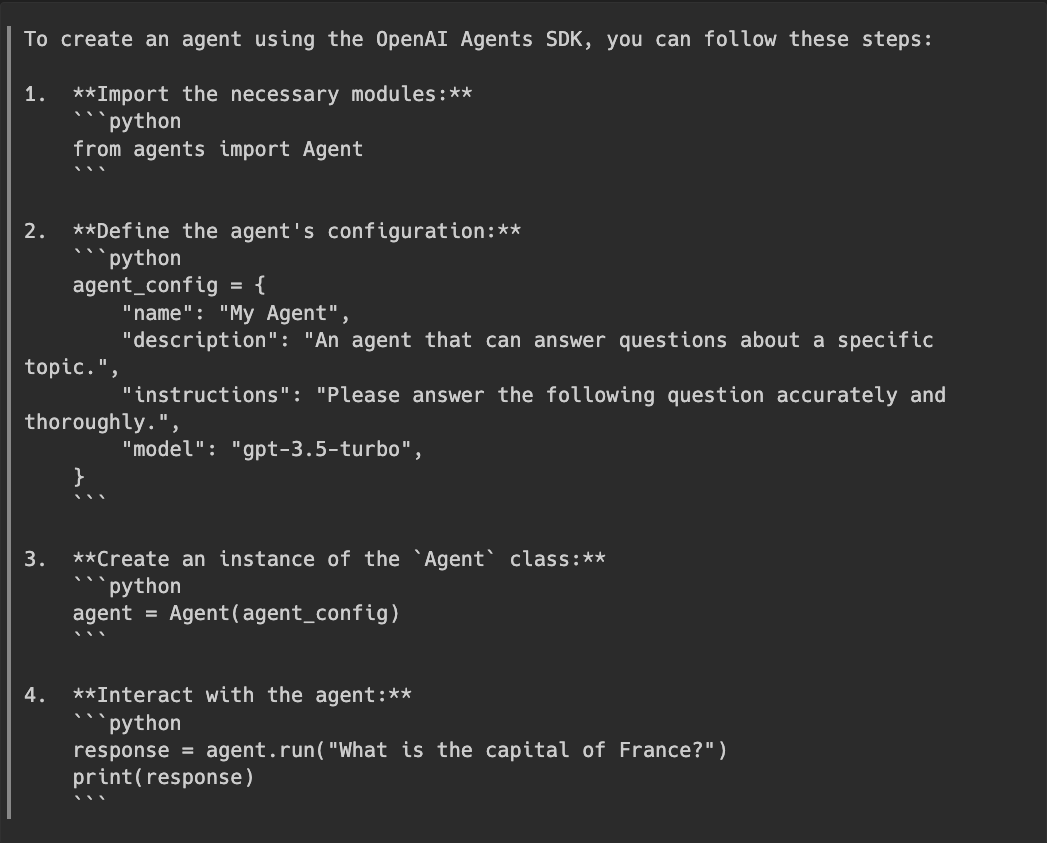The height and width of the screenshot is (843, 1047).
Task: Click the "Import the necessary modules" heading
Action: coord(272,95)
